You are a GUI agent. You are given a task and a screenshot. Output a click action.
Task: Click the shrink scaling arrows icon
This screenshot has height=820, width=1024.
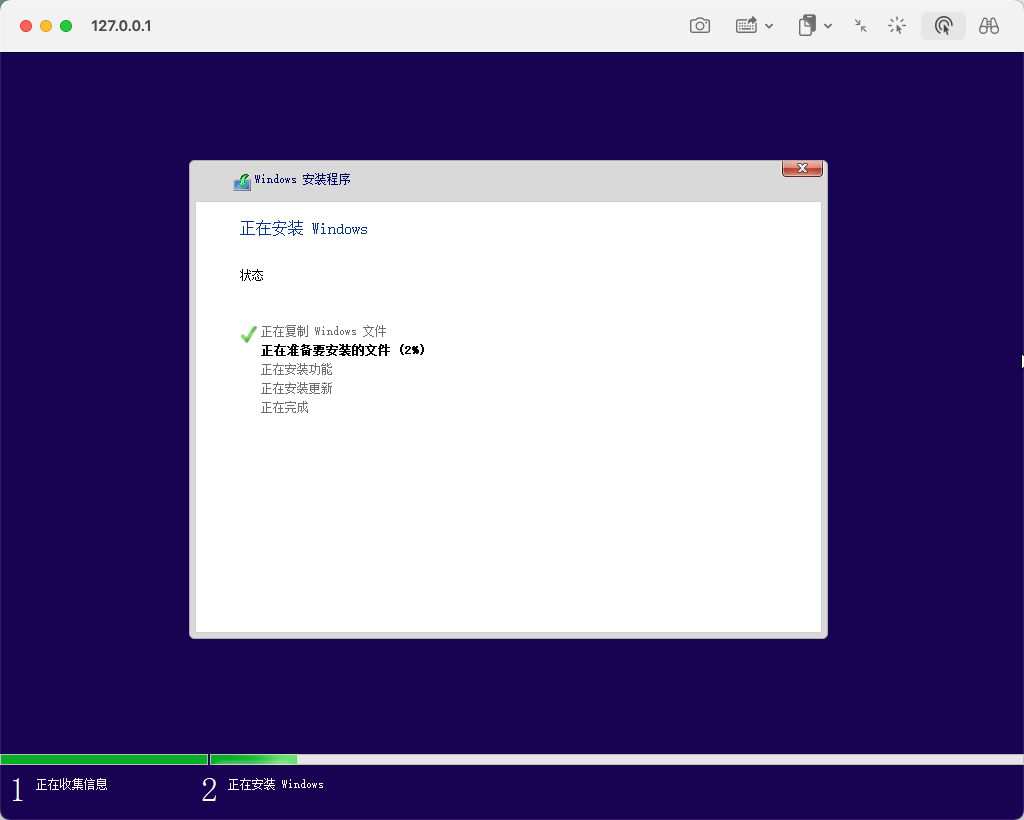coord(860,26)
